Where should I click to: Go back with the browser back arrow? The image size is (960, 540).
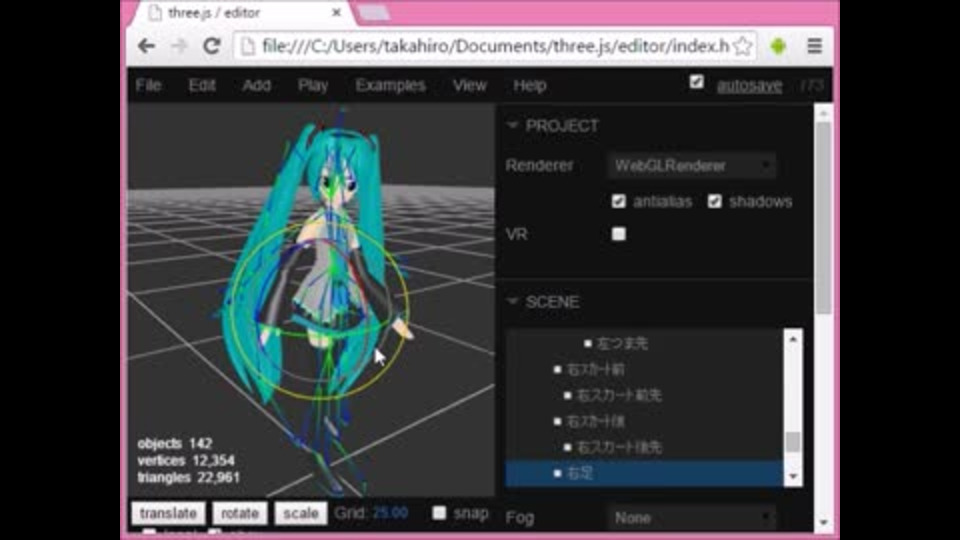pos(146,46)
